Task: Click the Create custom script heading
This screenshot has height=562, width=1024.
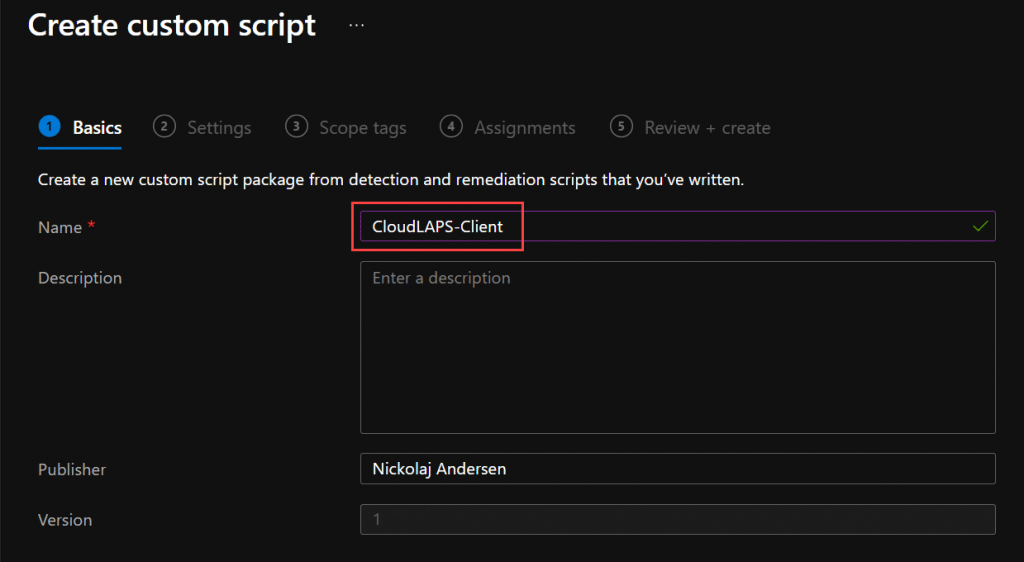Action: click(x=172, y=26)
